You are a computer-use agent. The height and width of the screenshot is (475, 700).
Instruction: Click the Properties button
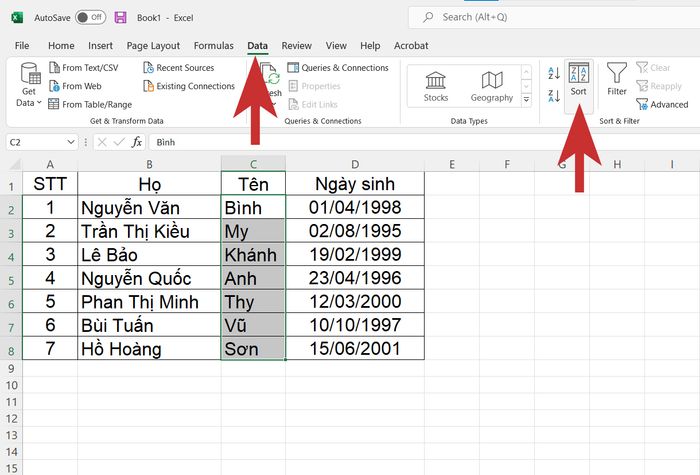coord(315,86)
